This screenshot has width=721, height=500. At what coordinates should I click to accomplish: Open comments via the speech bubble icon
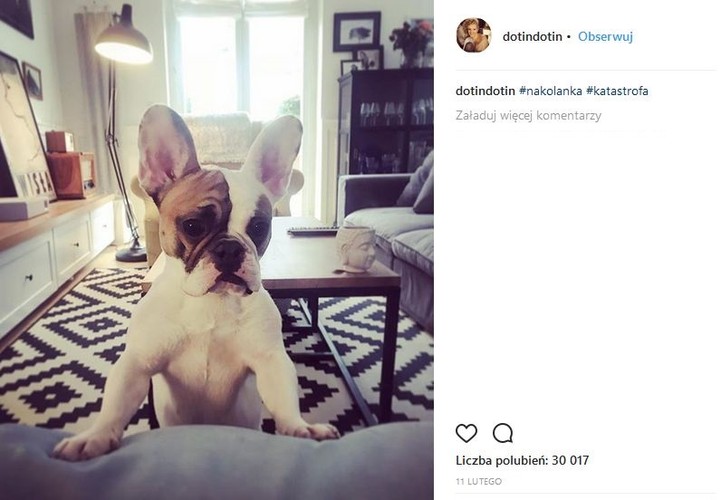point(503,433)
